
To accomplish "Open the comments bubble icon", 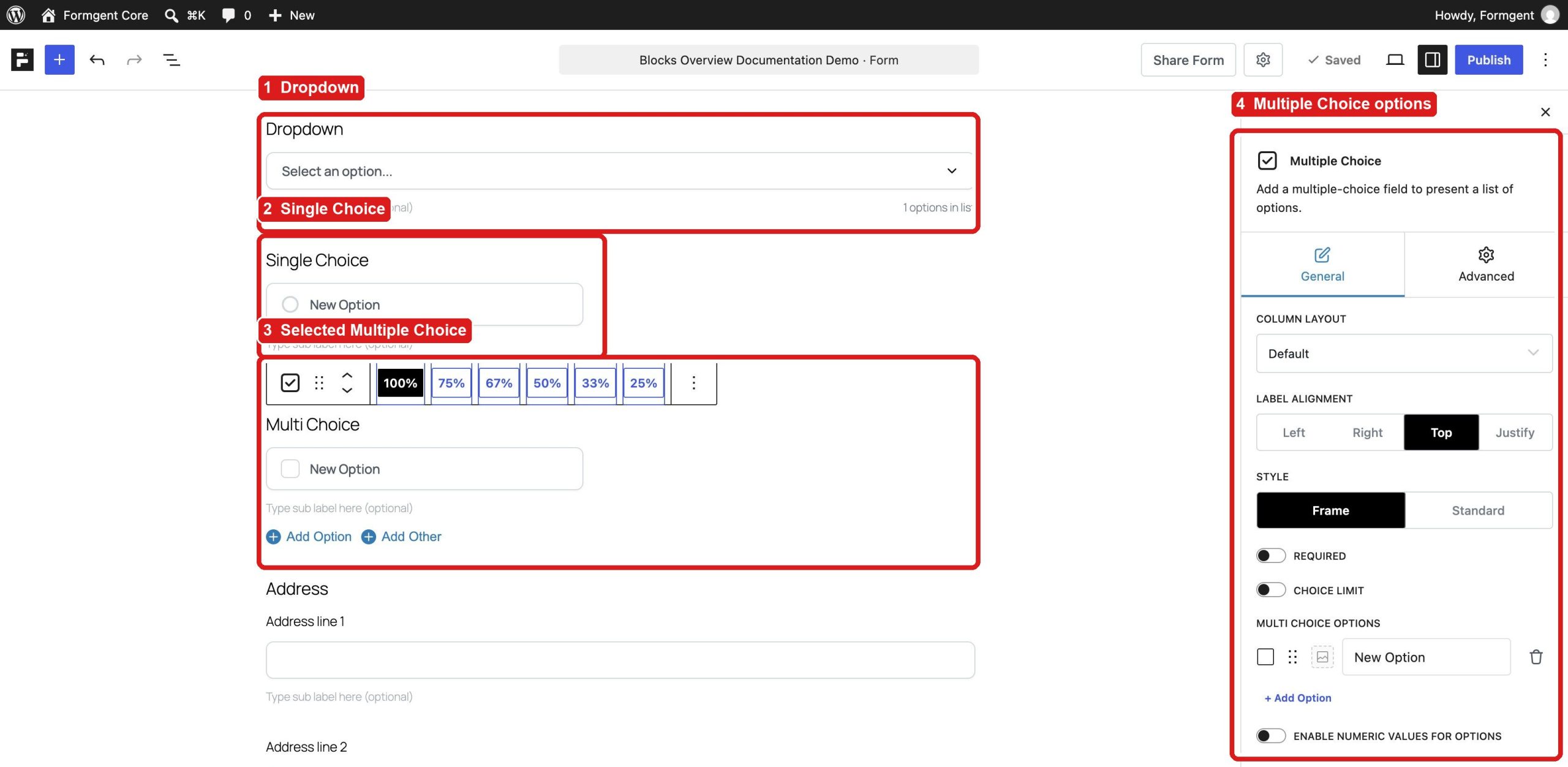I will [228, 15].
